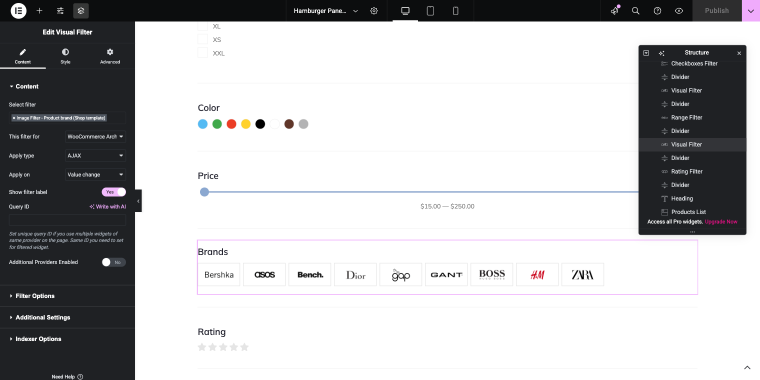This screenshot has height=380, width=760.
Task: Open publish options arrow dropdown
Action: click(x=751, y=11)
